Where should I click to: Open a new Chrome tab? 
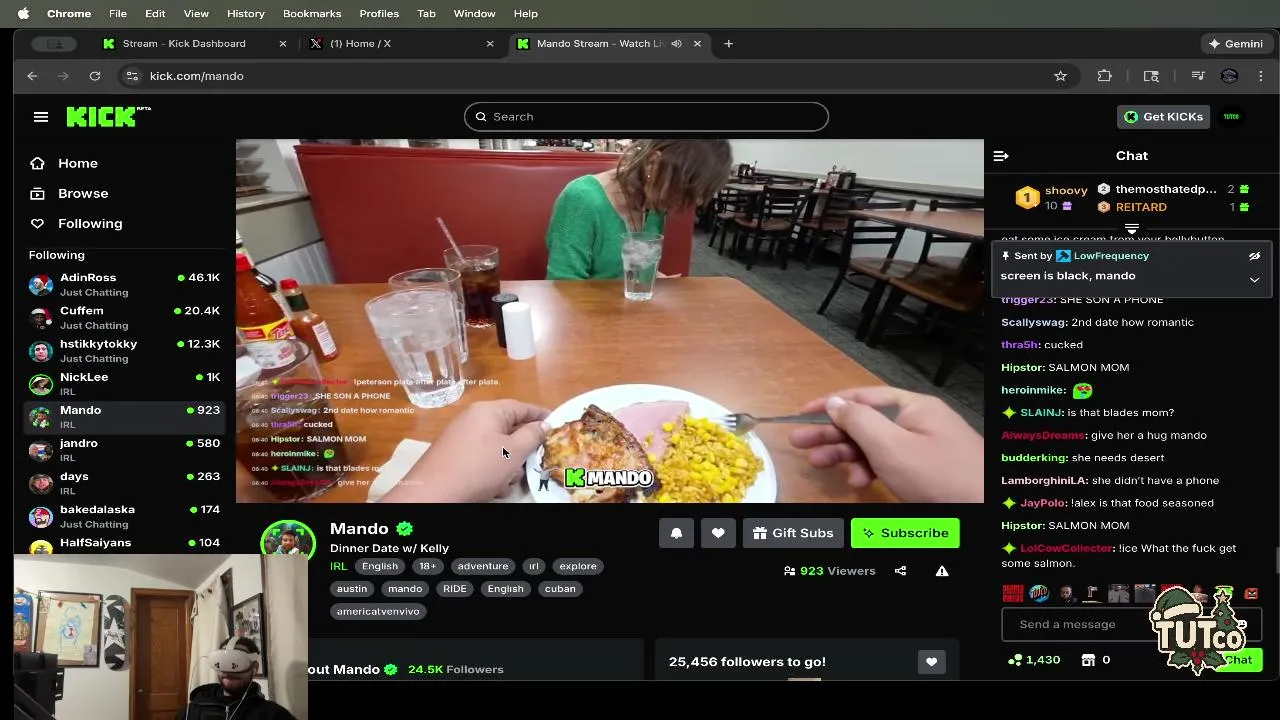[729, 44]
